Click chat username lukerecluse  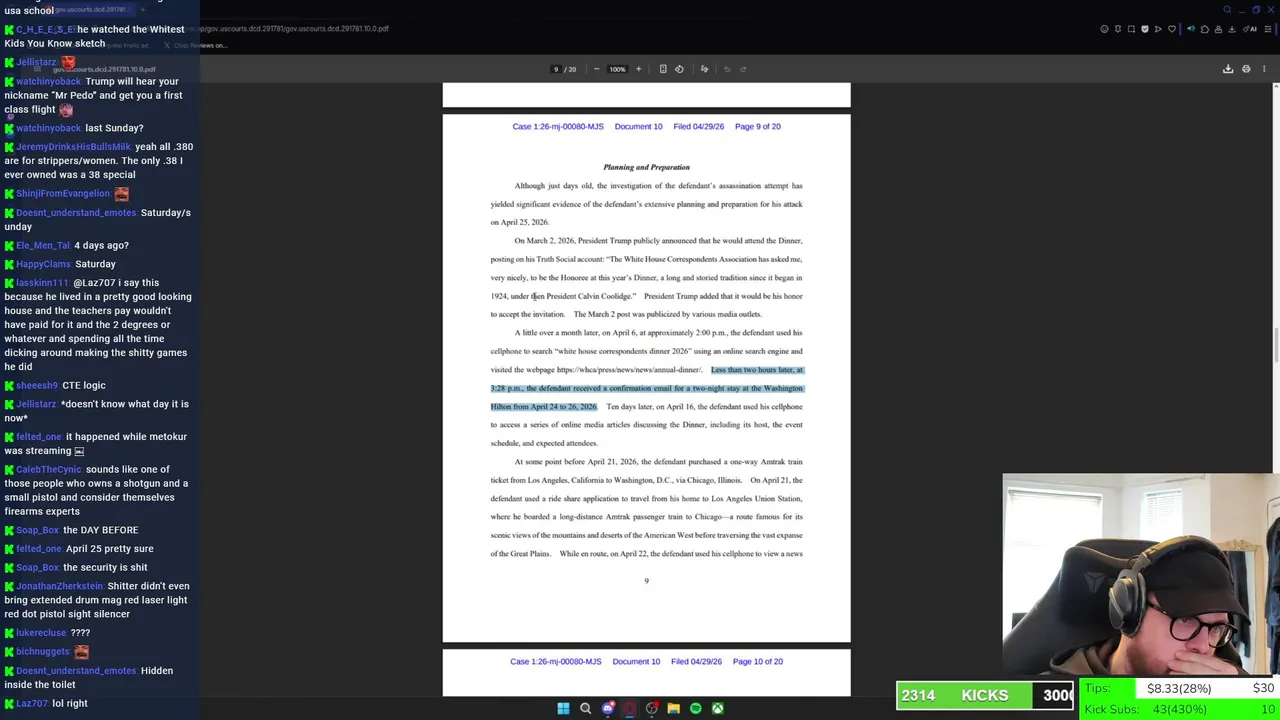point(40,633)
